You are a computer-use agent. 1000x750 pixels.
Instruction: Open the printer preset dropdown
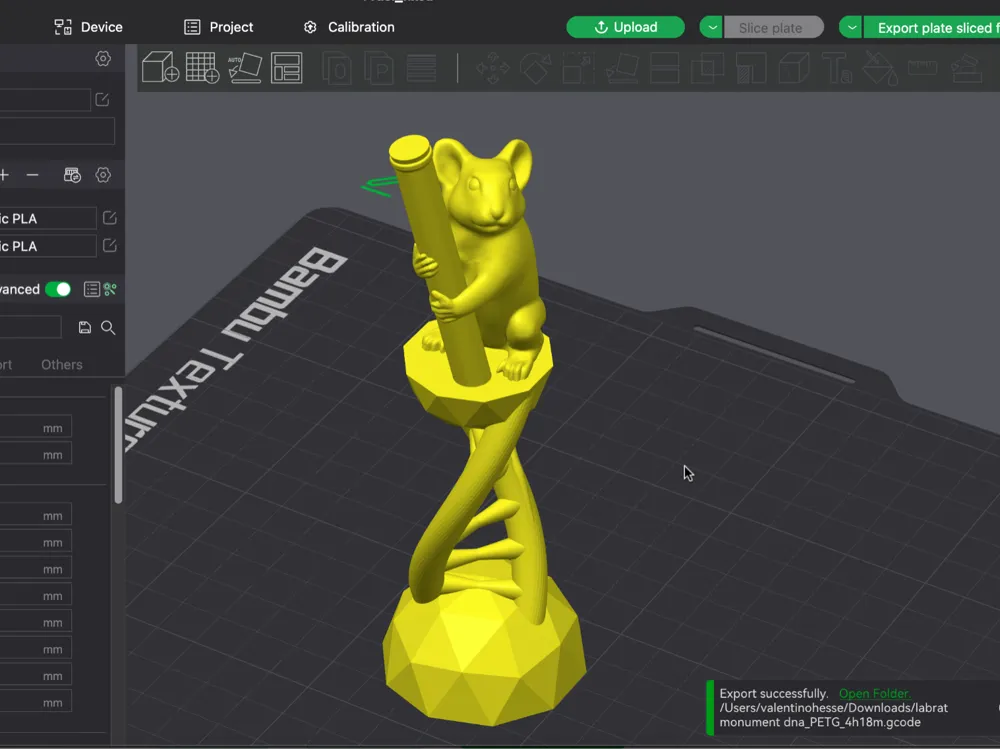[x=45, y=99]
